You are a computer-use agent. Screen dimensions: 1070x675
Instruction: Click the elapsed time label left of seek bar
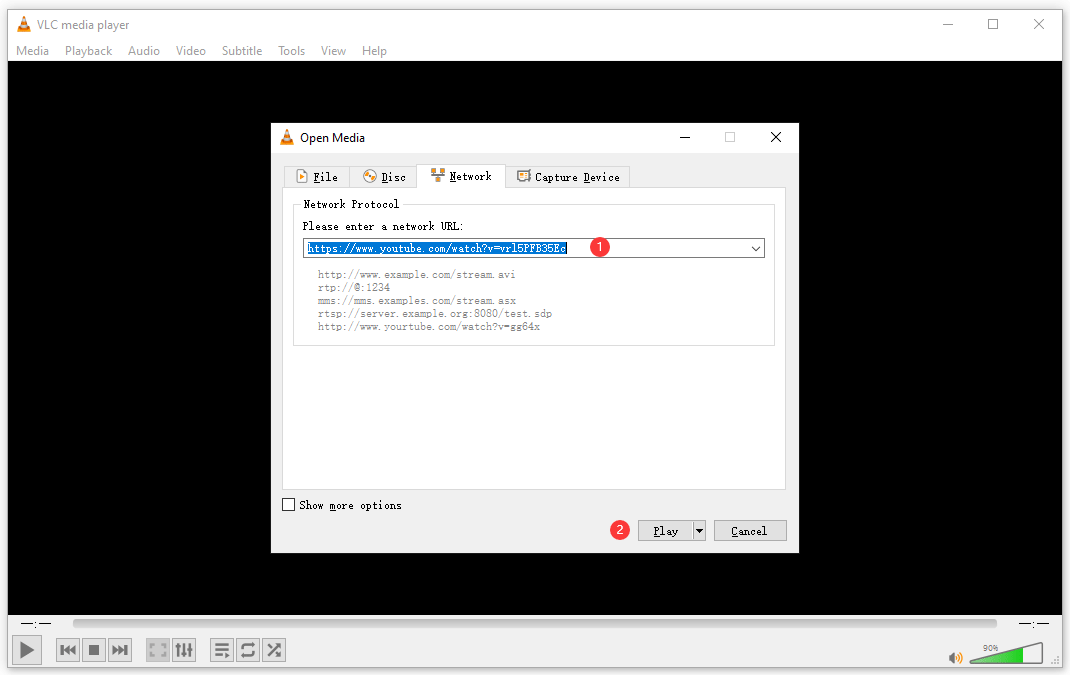(x=35, y=623)
